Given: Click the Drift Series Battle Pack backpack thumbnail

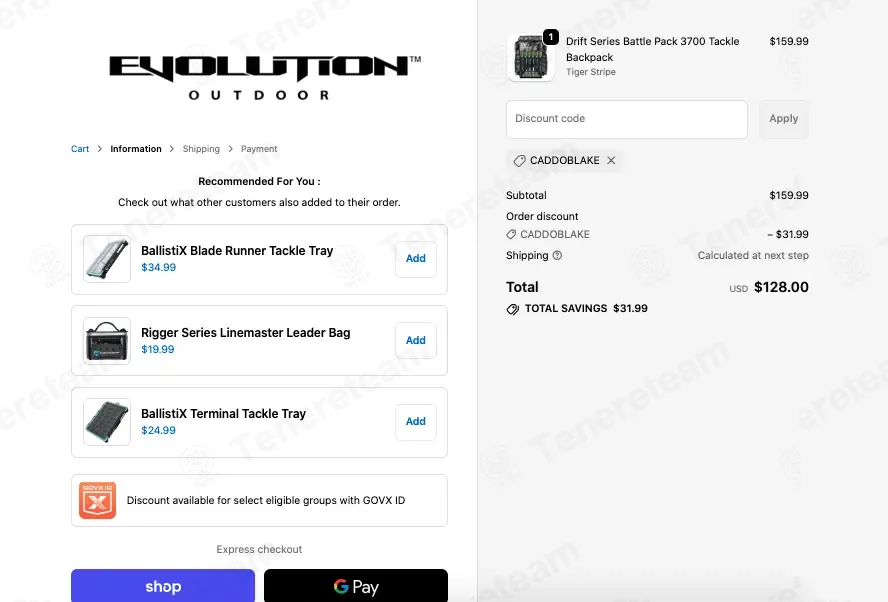Looking at the screenshot, I should (x=531, y=57).
